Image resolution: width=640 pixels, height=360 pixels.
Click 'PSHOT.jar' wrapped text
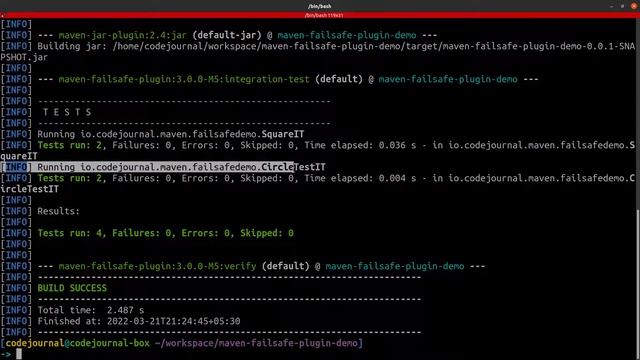24,57
